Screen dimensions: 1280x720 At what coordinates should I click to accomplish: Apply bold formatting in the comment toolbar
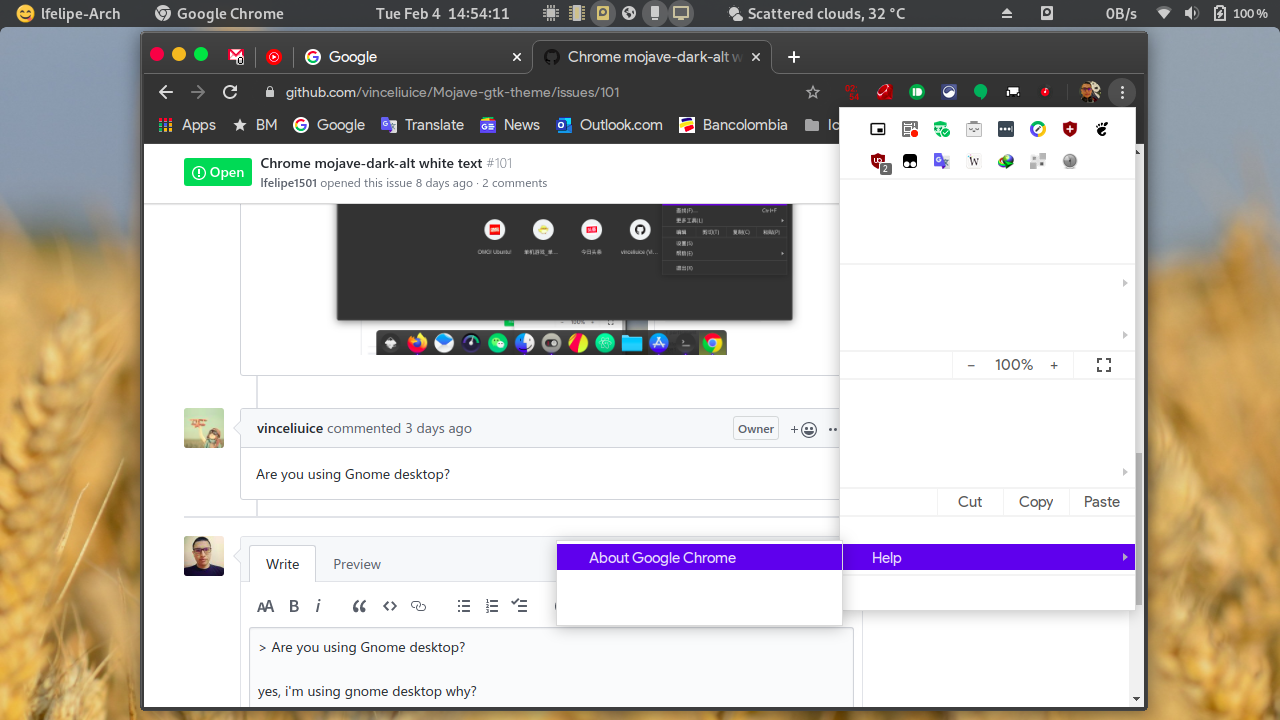[293, 606]
